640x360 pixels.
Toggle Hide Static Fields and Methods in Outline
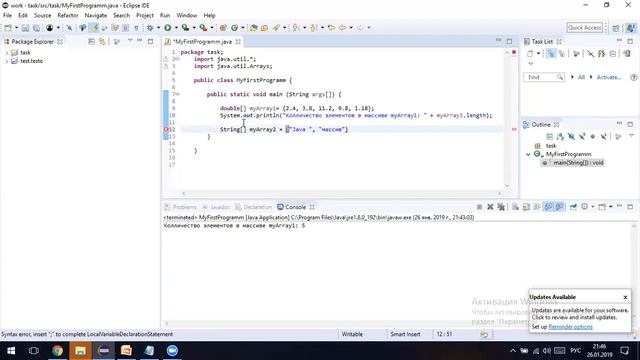point(582,136)
